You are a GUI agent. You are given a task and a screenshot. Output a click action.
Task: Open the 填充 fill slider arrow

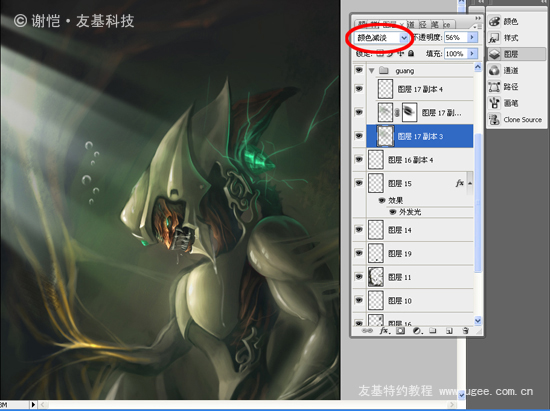coord(472,54)
